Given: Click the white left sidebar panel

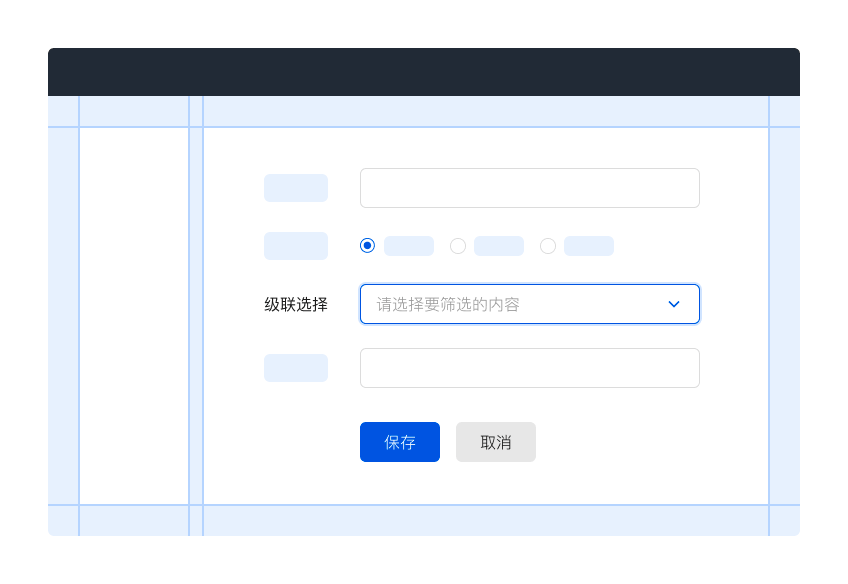Looking at the screenshot, I should pos(134,316).
